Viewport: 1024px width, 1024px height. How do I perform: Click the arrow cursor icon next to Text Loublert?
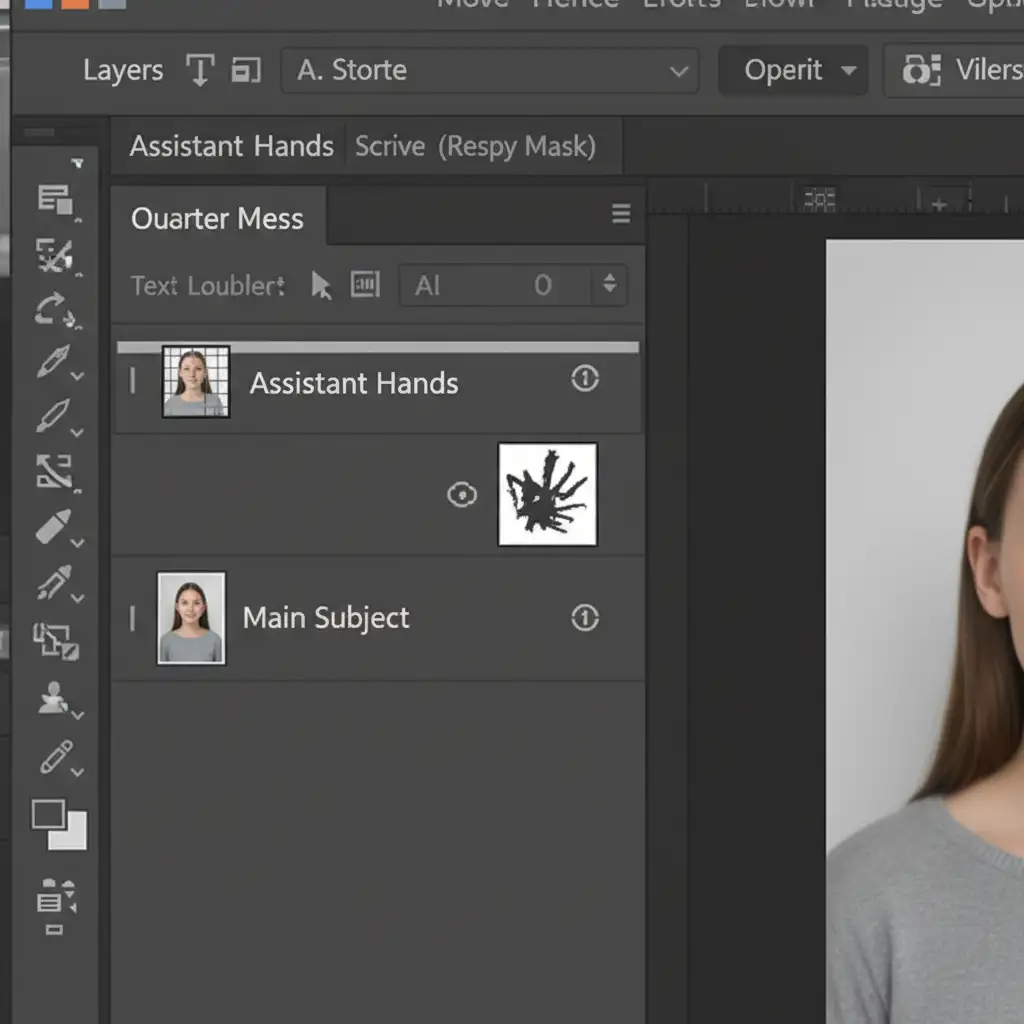point(321,286)
